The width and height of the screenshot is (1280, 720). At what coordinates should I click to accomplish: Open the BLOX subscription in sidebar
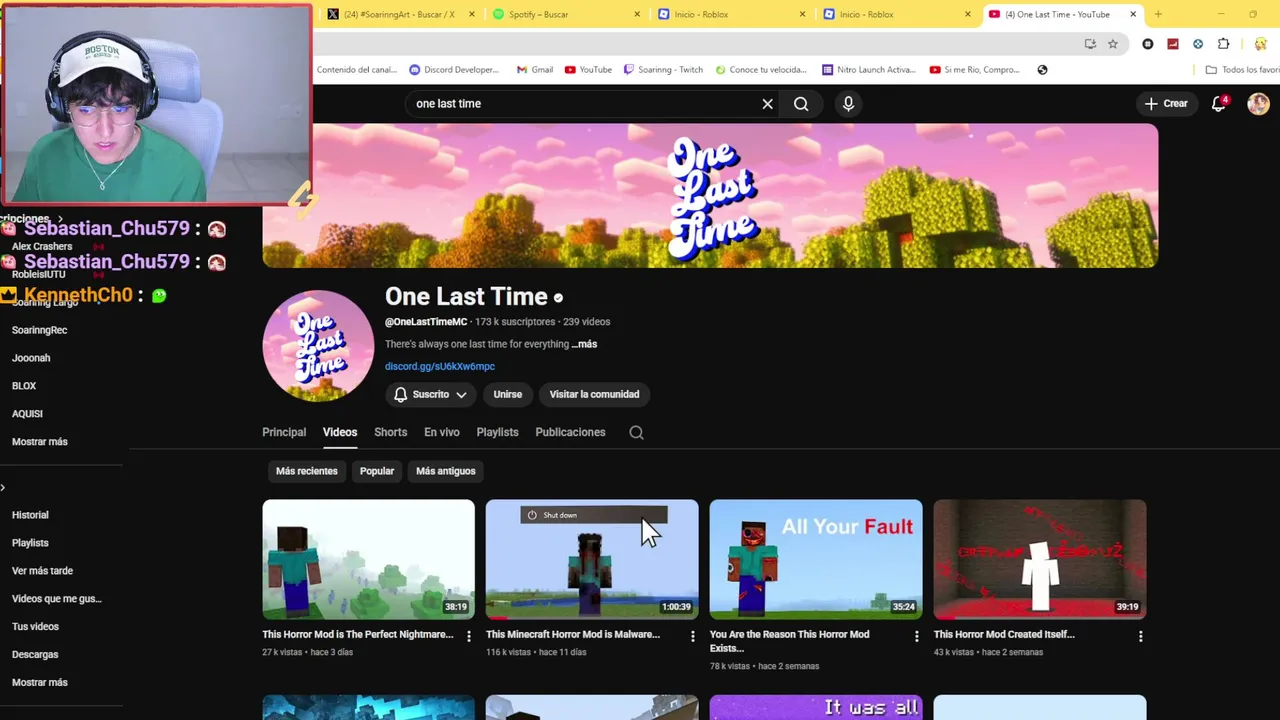pyautogui.click(x=24, y=386)
